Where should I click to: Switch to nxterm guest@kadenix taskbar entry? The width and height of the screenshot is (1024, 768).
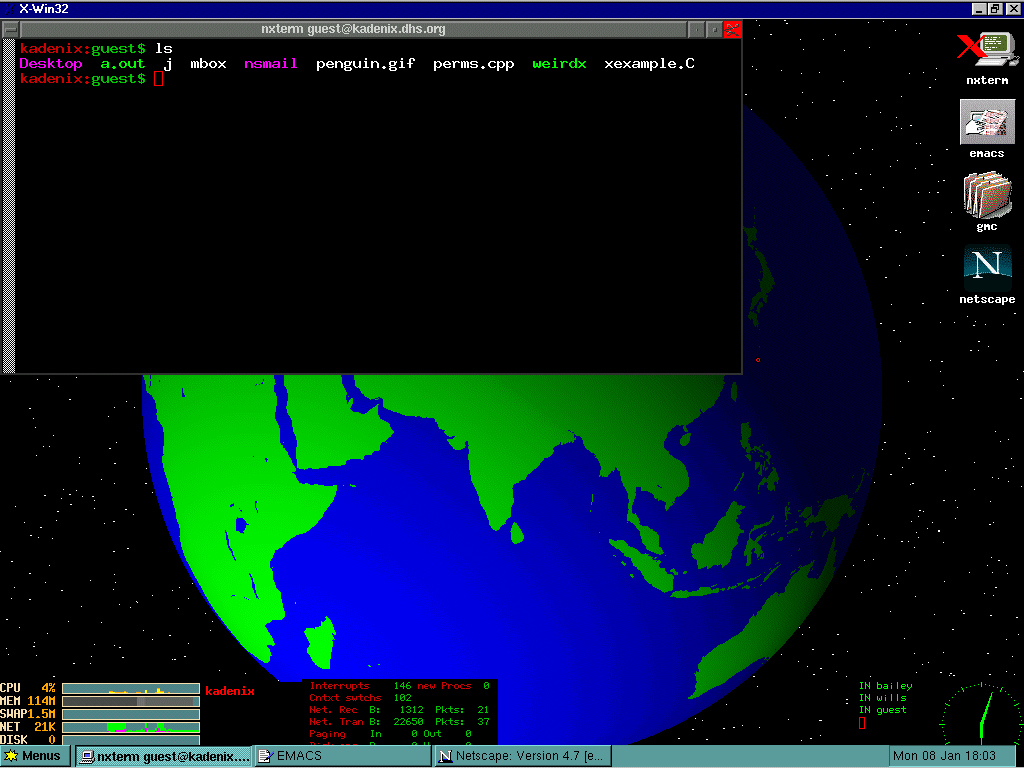coord(163,756)
